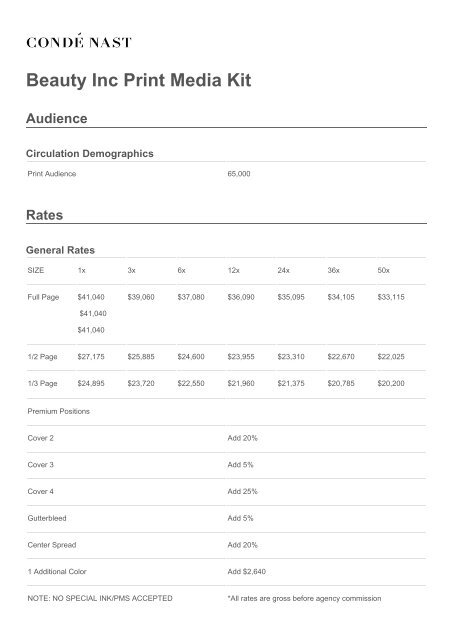Click the Full Page 1x rate $41,040
The image size is (453, 640).
point(91,297)
